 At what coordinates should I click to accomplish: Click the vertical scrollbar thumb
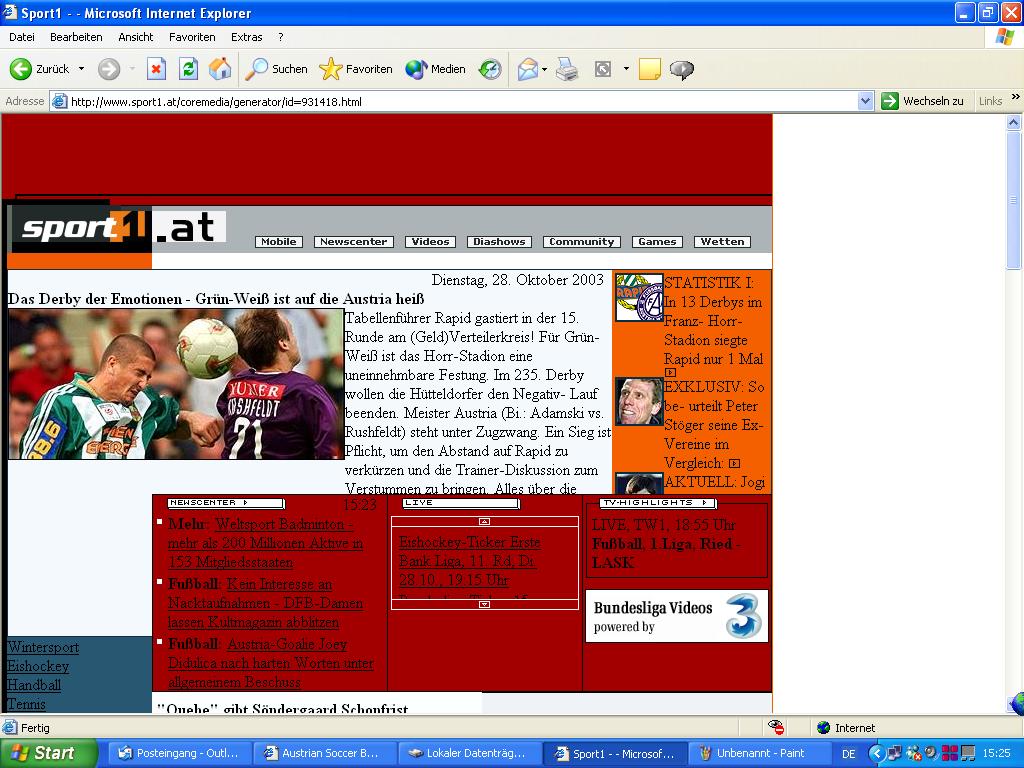point(1014,200)
